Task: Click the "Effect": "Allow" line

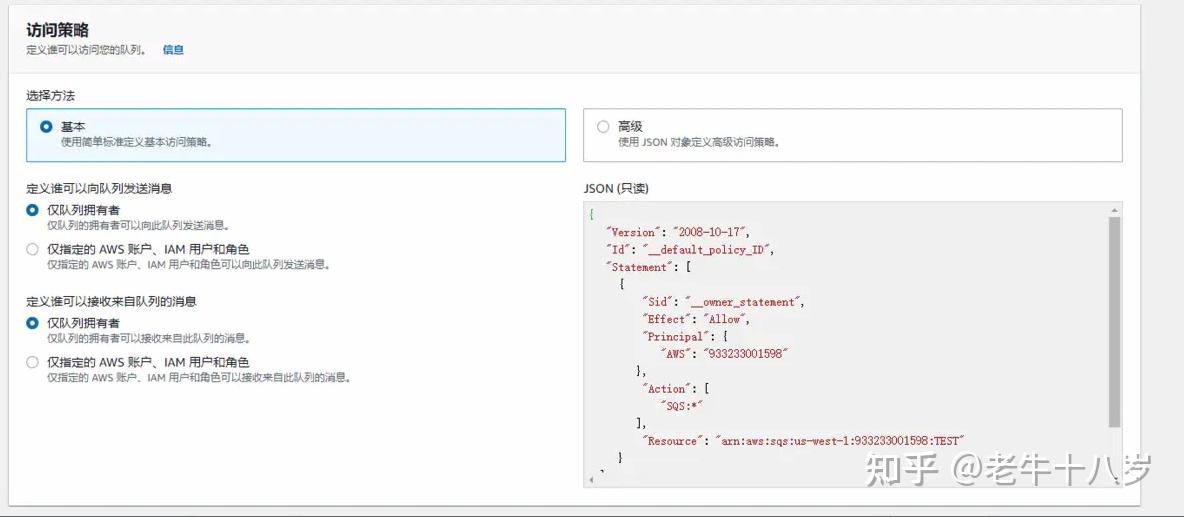Action: (x=695, y=319)
